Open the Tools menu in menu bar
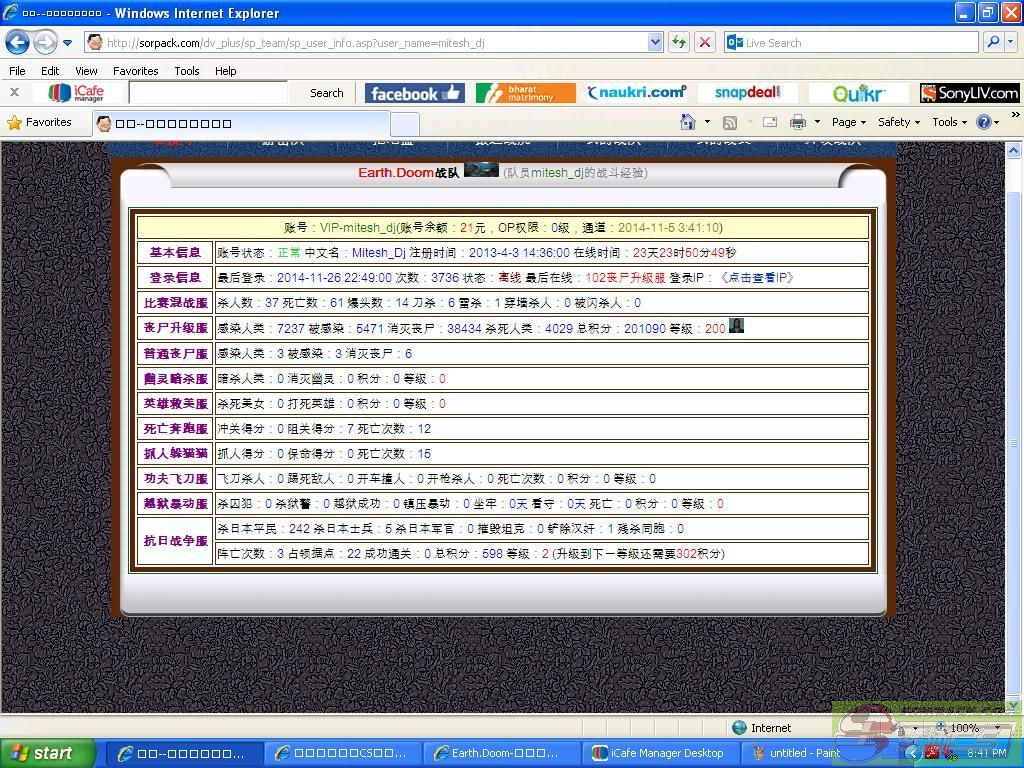 (187, 71)
